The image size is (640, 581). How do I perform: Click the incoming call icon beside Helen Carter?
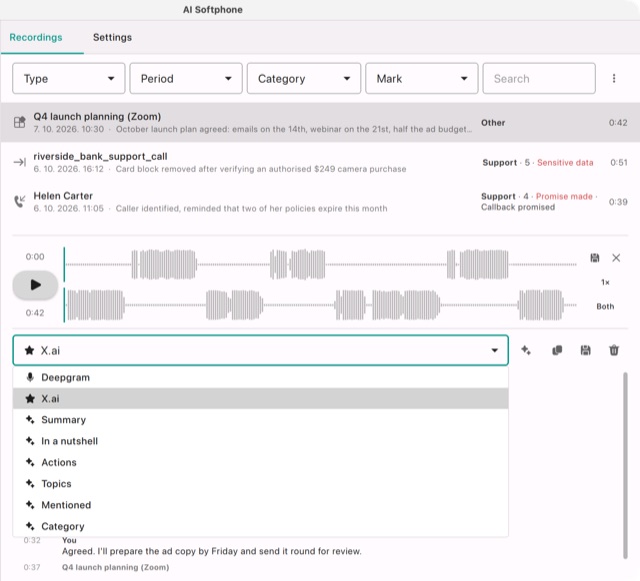(x=19, y=201)
